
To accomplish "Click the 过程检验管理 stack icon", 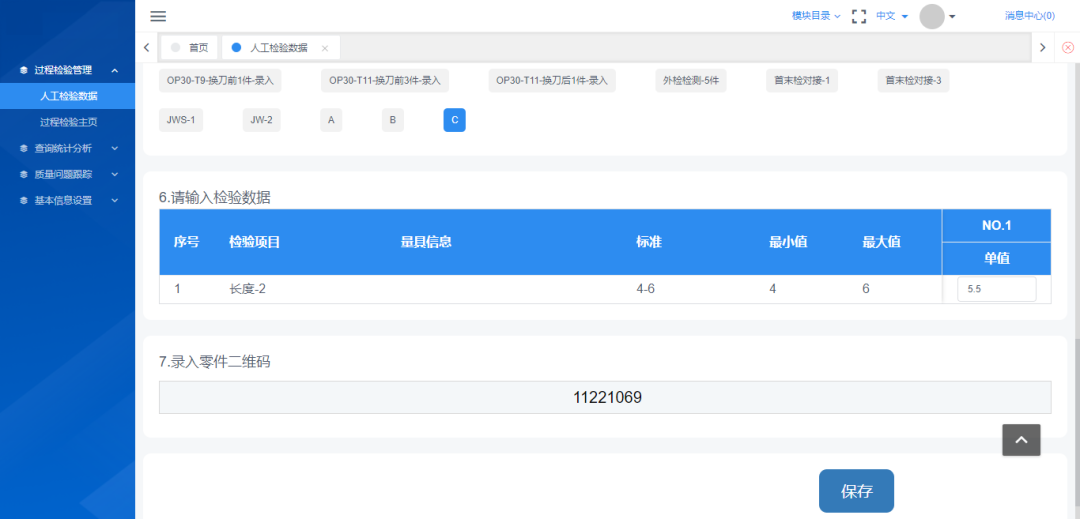I will click(23, 70).
